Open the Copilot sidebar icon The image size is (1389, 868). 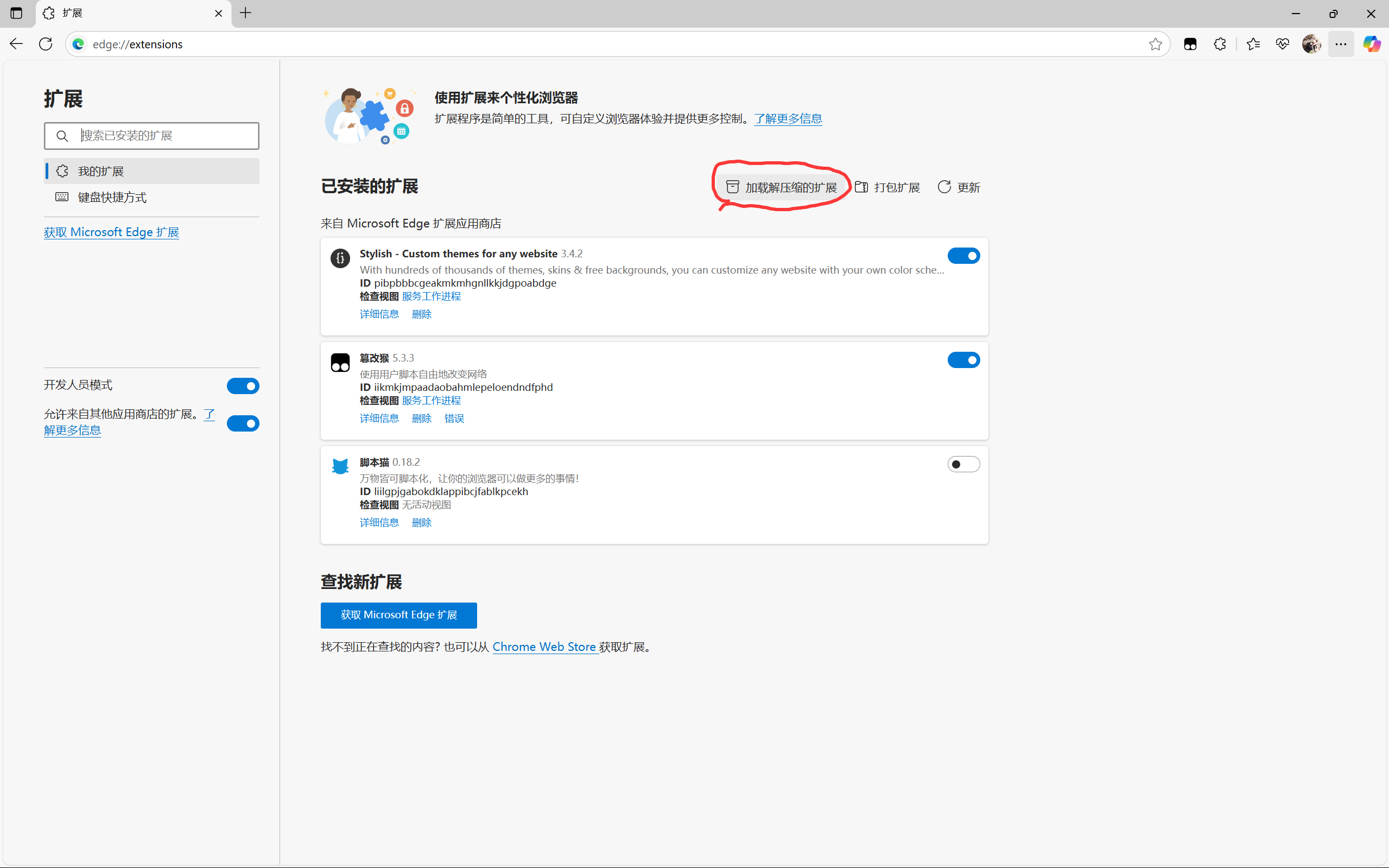(x=1371, y=44)
